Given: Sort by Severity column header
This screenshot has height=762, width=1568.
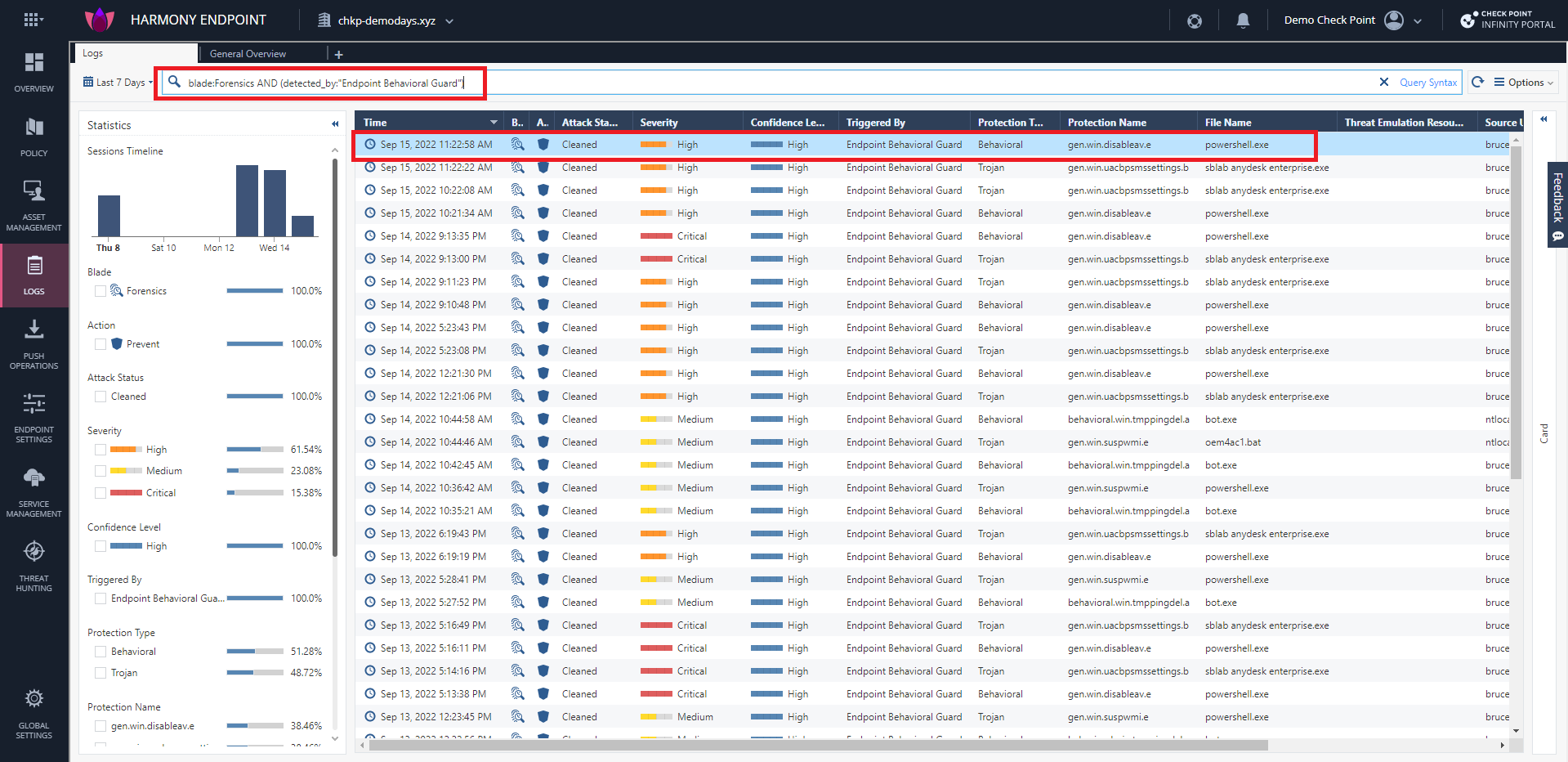Looking at the screenshot, I should click(688, 122).
